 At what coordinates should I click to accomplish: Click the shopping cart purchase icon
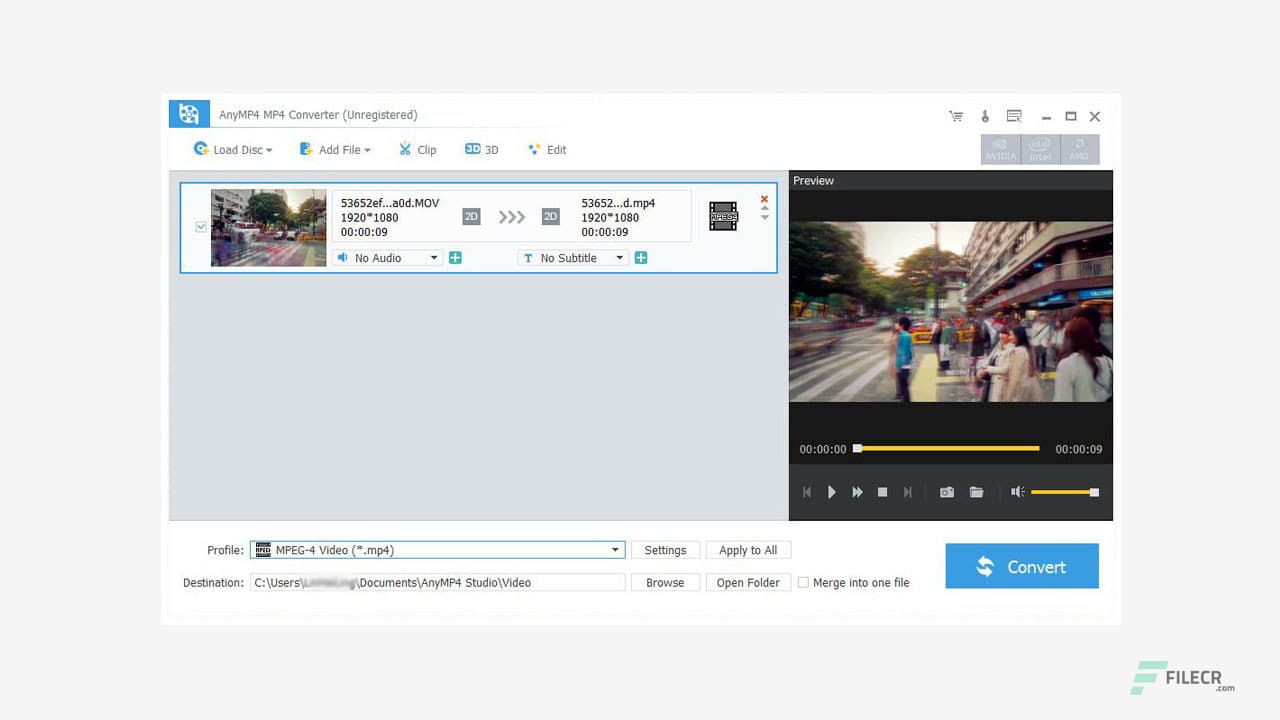tap(955, 116)
